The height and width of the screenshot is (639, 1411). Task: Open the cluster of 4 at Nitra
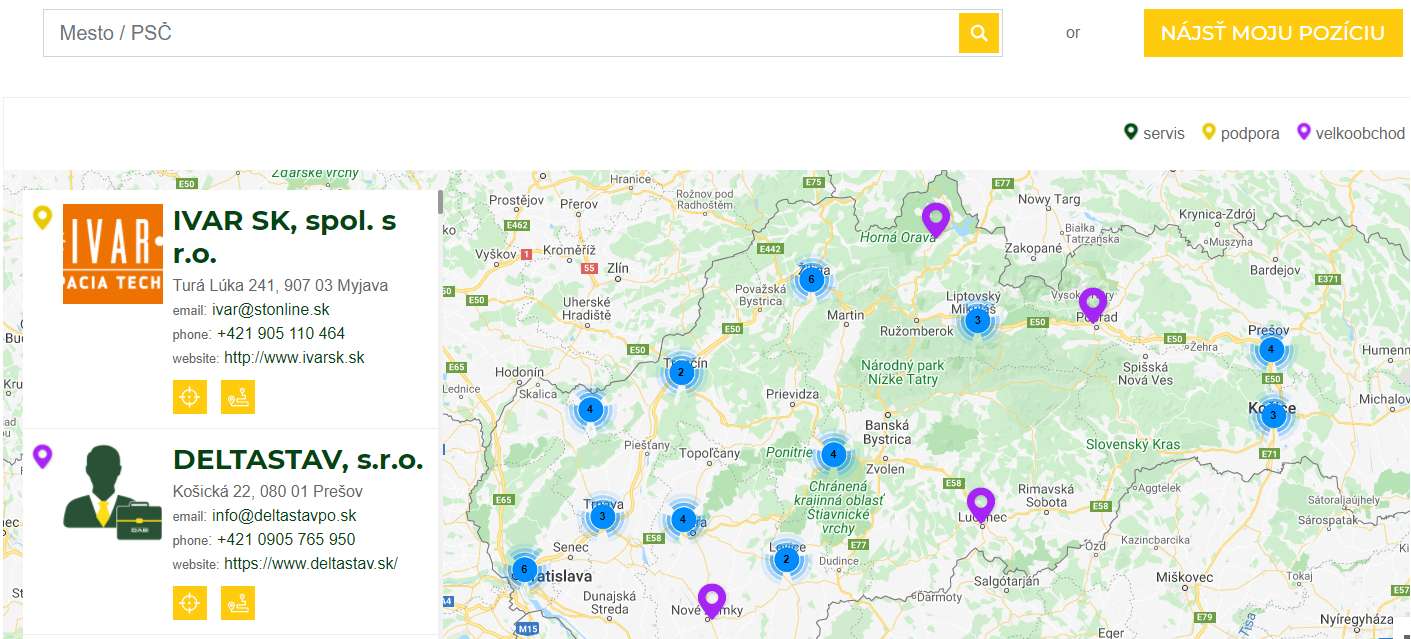tap(683, 519)
